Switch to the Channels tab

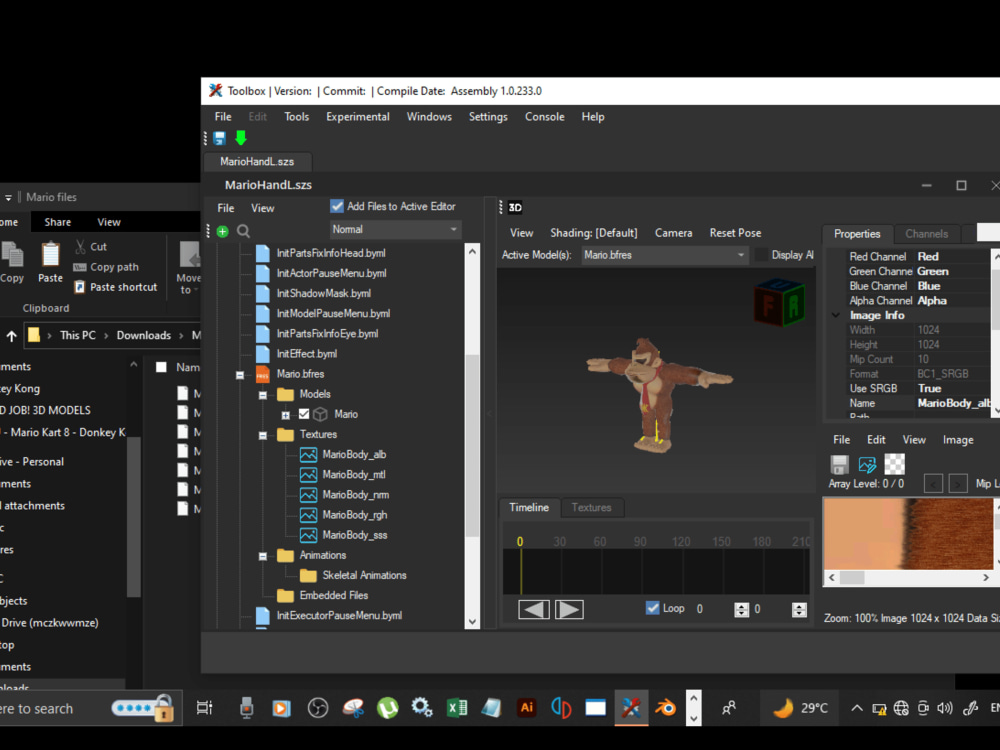tap(926, 234)
